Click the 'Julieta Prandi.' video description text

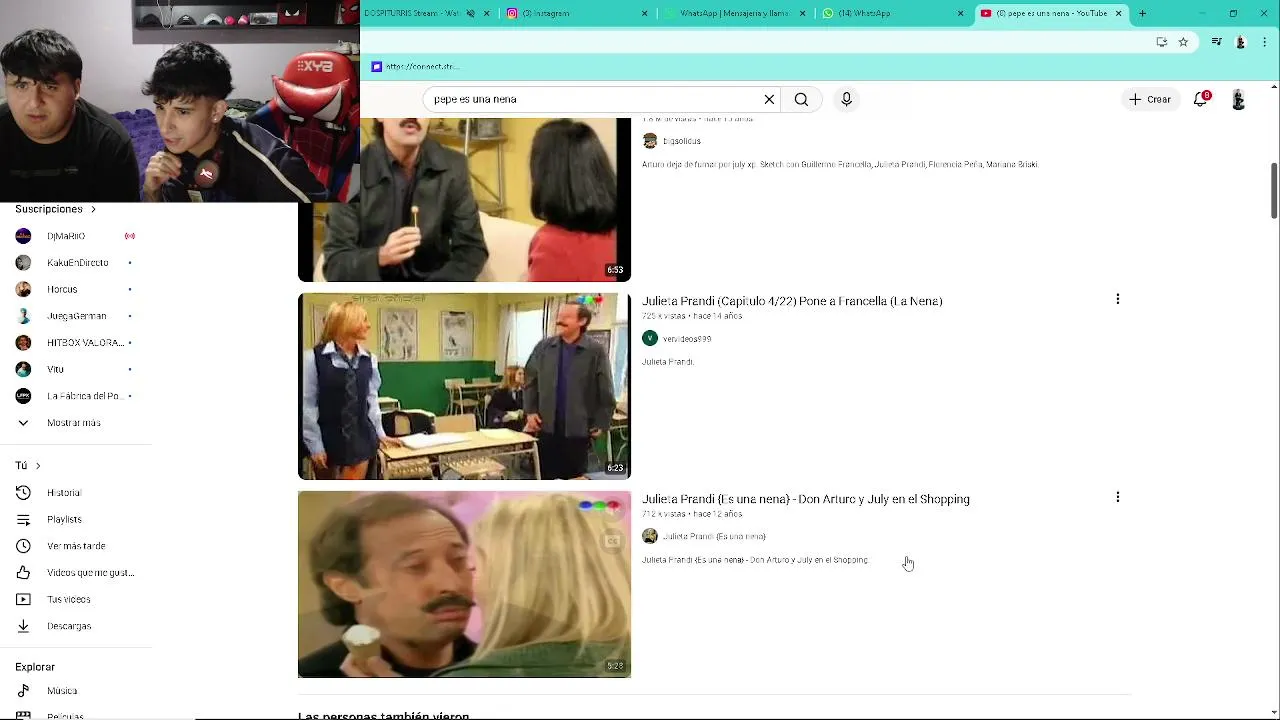pyautogui.click(x=668, y=362)
